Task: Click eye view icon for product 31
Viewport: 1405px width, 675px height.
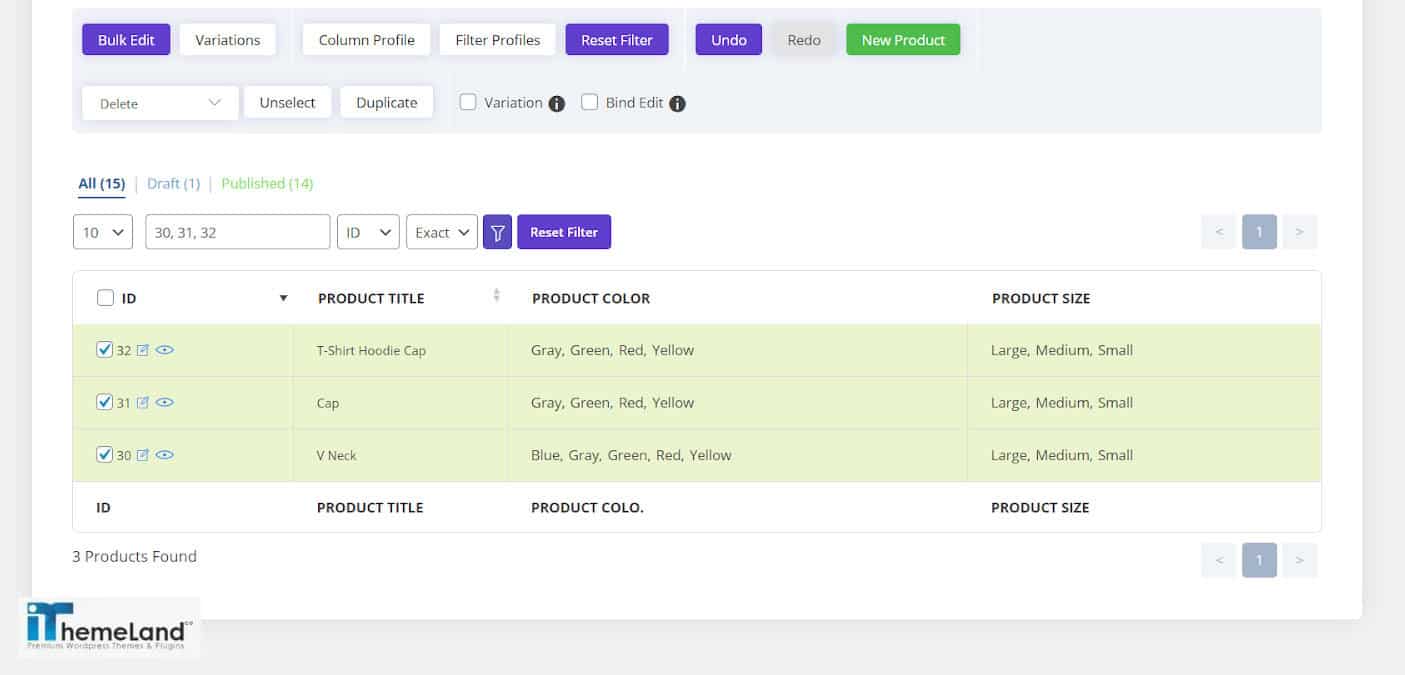Action: pos(165,403)
